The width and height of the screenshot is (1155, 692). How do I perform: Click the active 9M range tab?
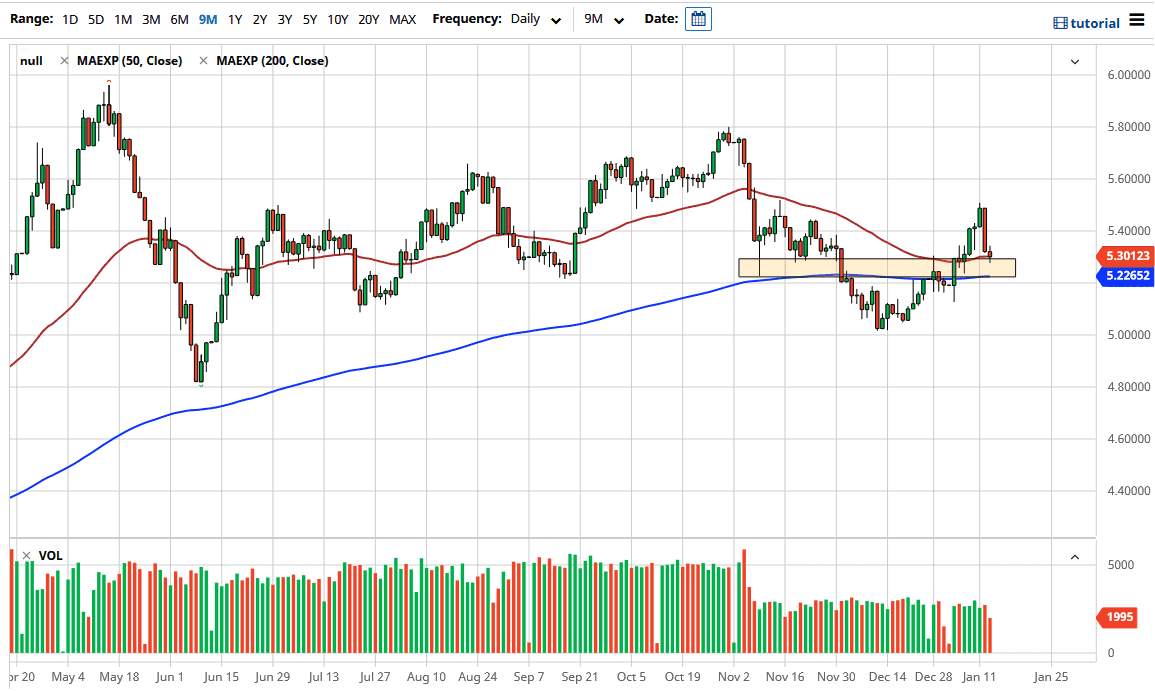tap(207, 18)
